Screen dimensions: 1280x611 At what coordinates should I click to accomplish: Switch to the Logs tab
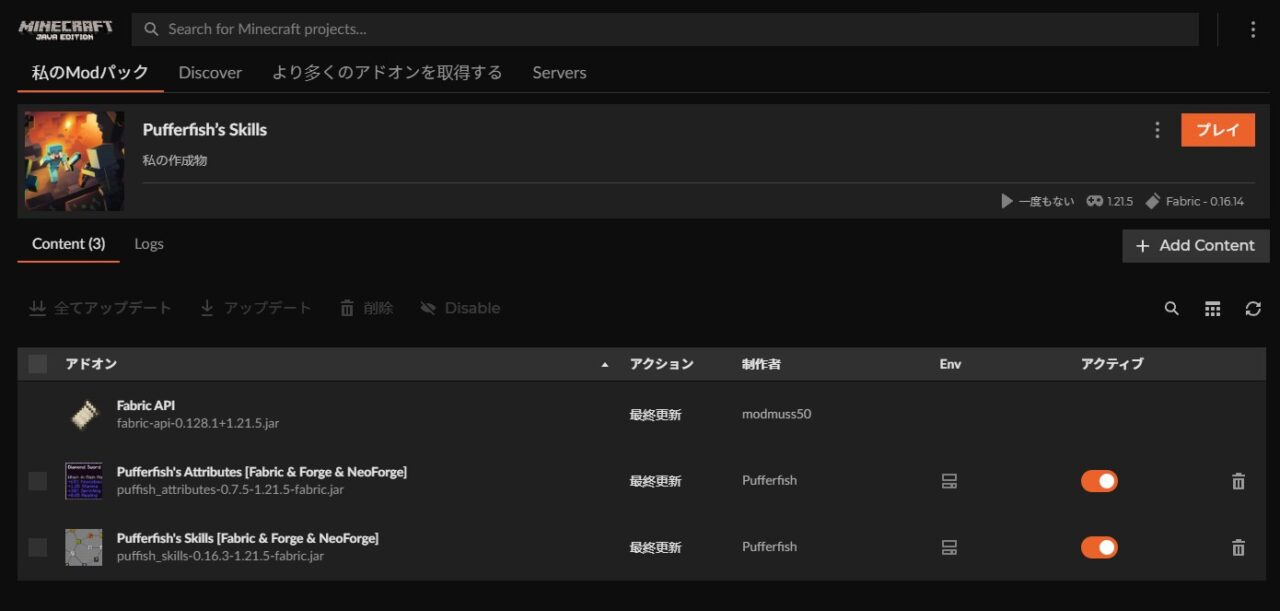pos(149,244)
